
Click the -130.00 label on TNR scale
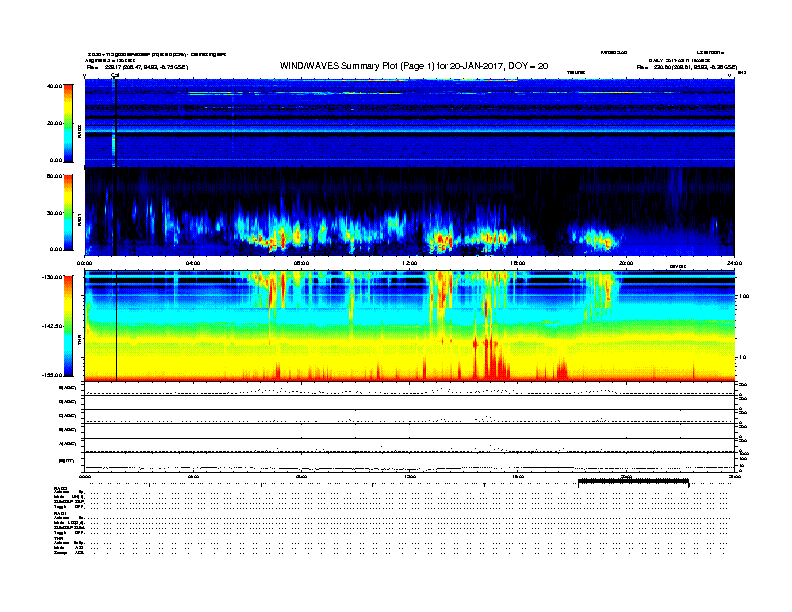(x=52, y=277)
